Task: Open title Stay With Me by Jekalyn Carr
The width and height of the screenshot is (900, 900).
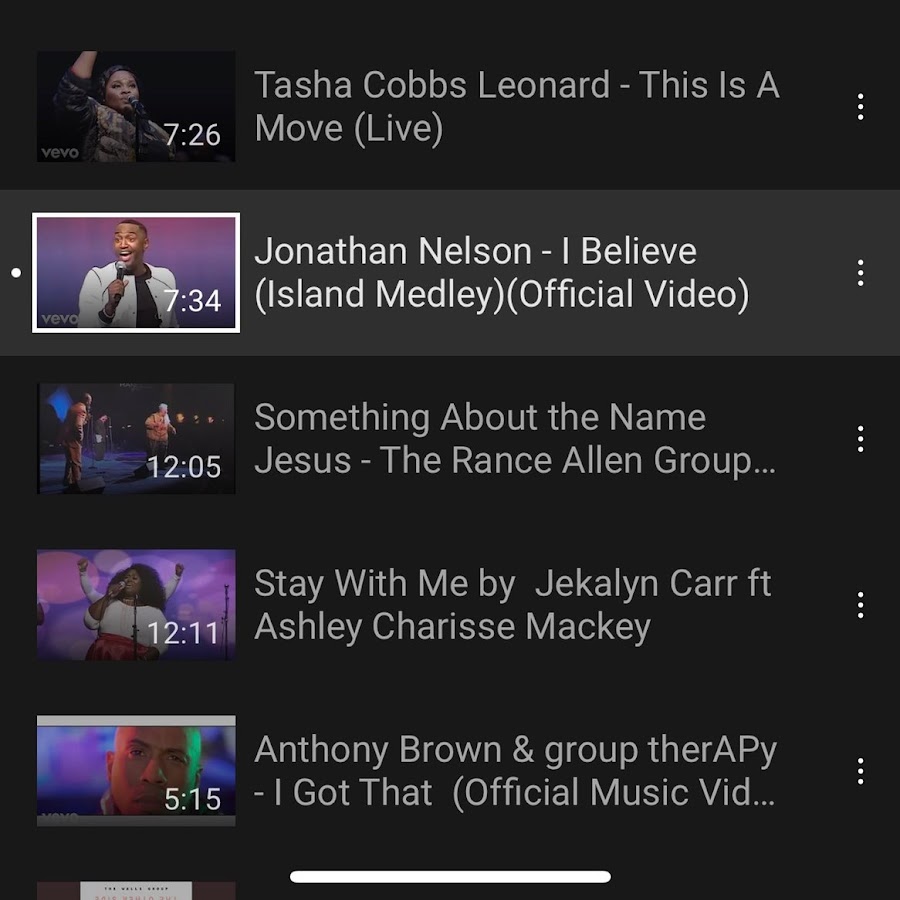Action: click(x=513, y=605)
